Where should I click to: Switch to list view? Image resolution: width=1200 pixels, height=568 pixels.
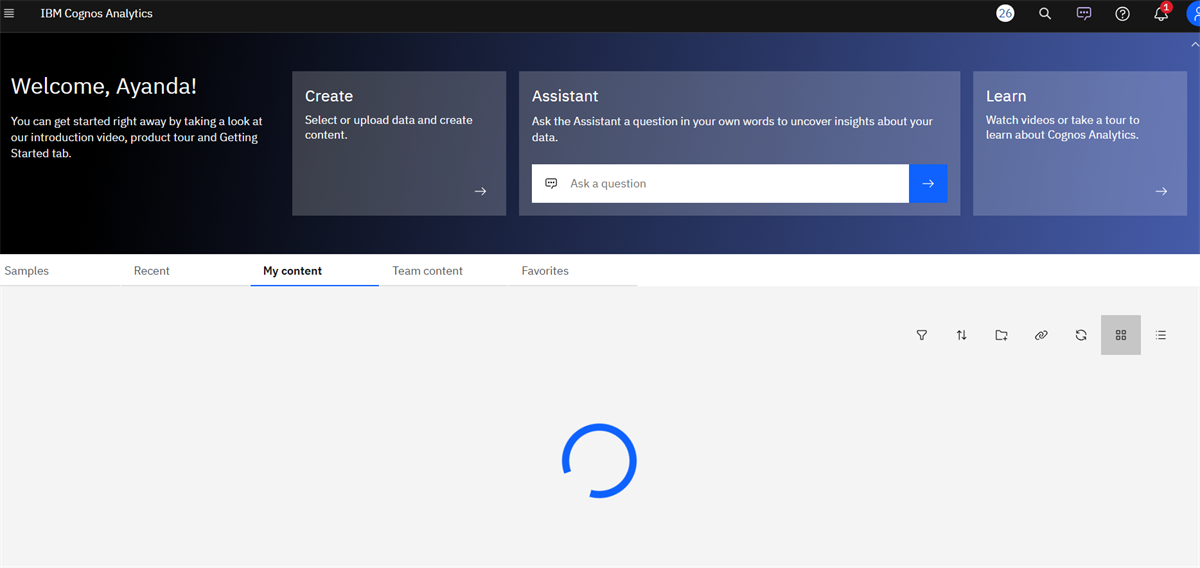coord(1161,335)
